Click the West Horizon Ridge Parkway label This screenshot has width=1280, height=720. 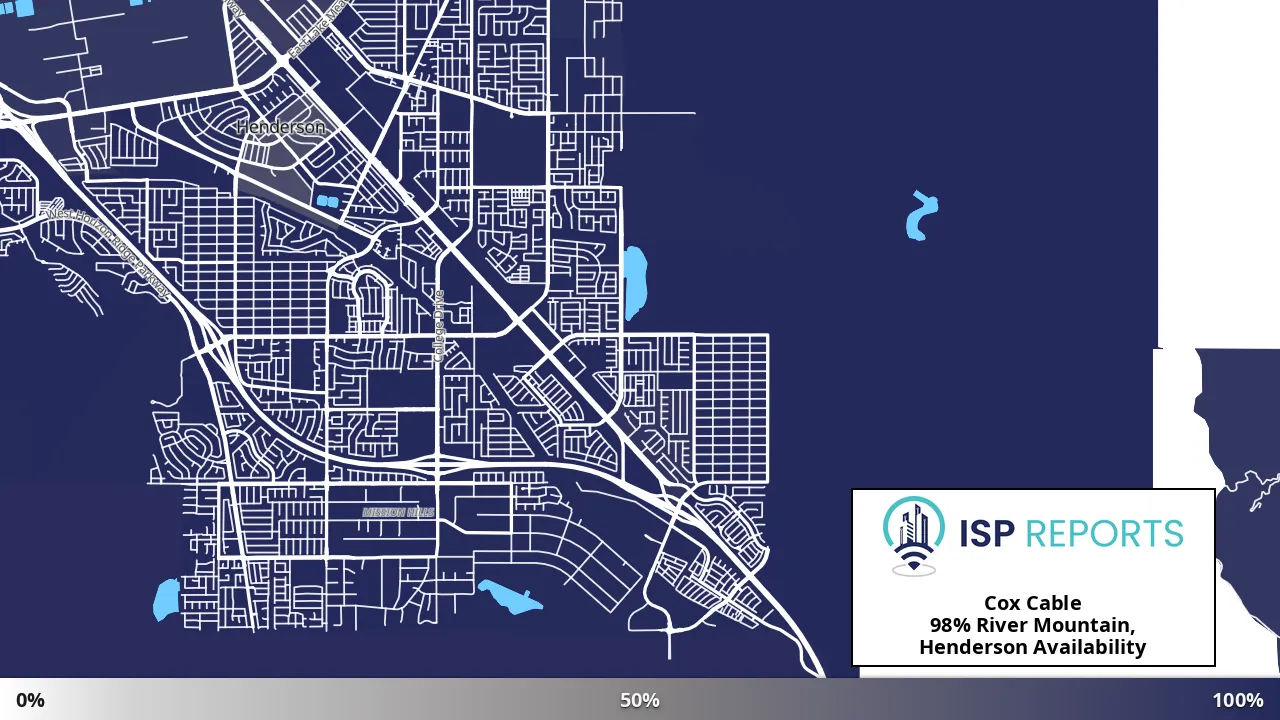[108, 252]
